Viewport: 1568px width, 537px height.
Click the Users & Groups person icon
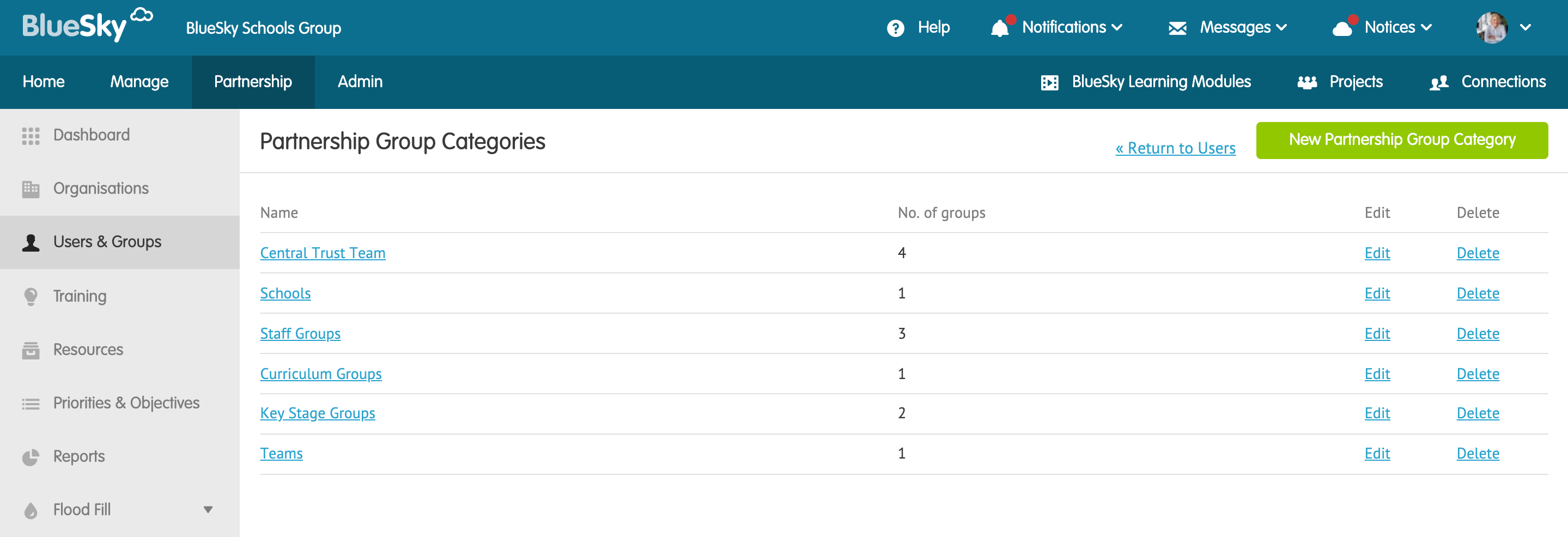[x=31, y=243]
